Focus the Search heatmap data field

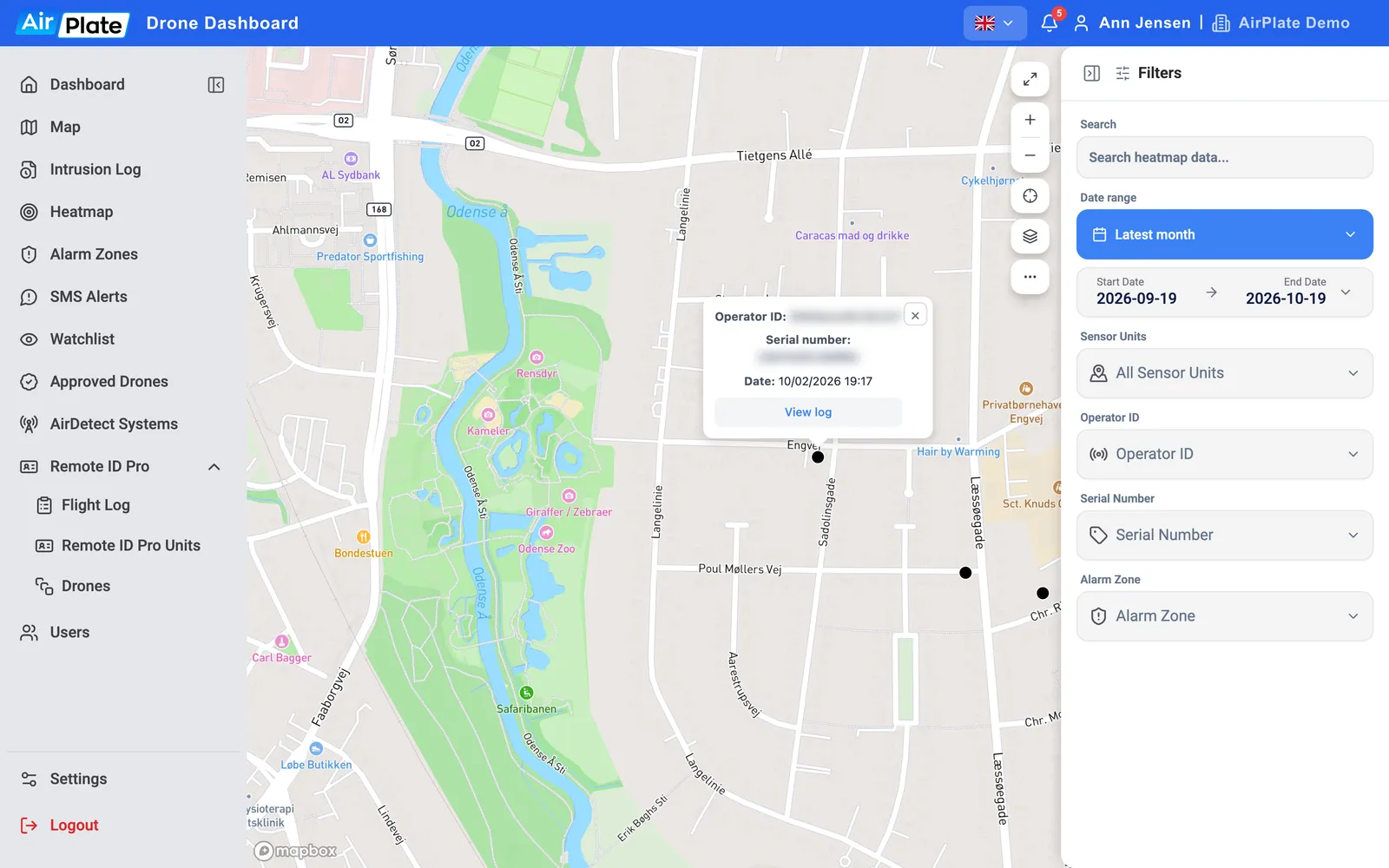click(x=1224, y=157)
